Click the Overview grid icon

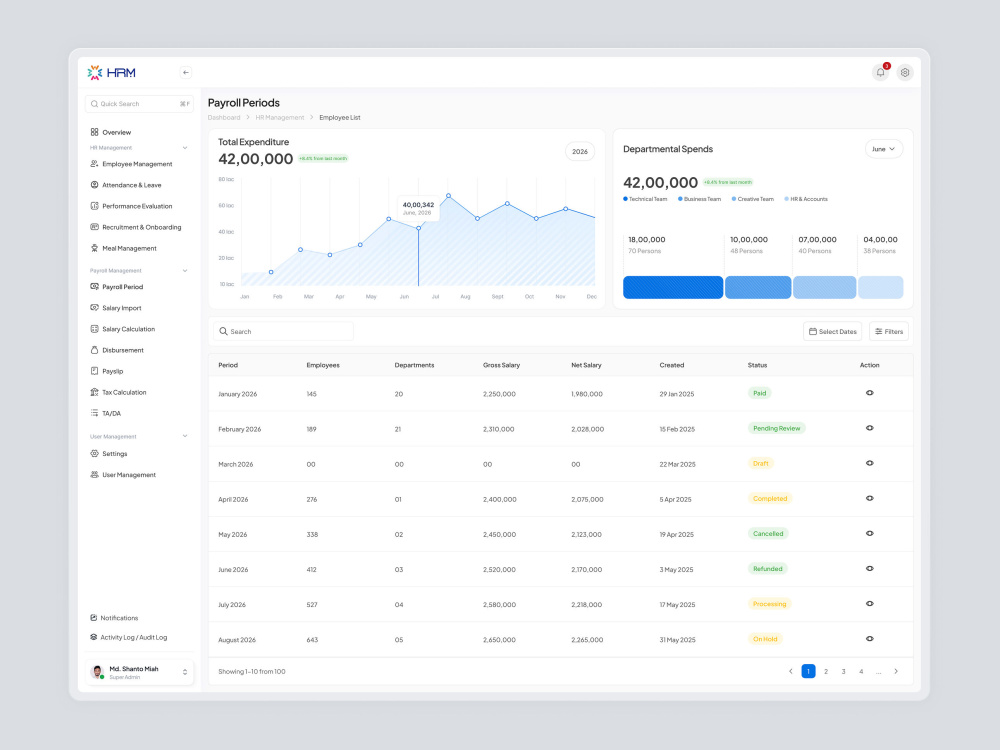(94, 132)
